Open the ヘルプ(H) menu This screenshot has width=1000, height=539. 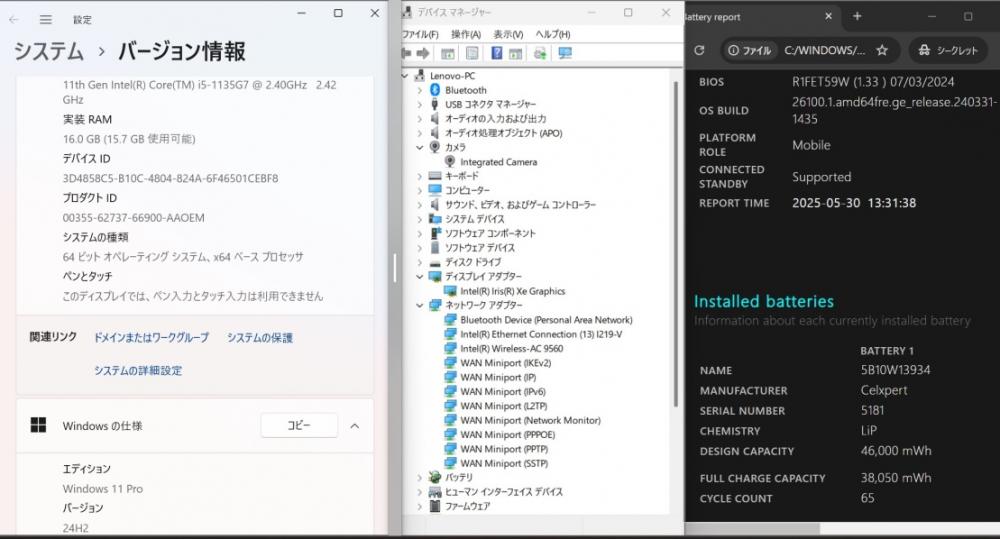[x=553, y=34]
